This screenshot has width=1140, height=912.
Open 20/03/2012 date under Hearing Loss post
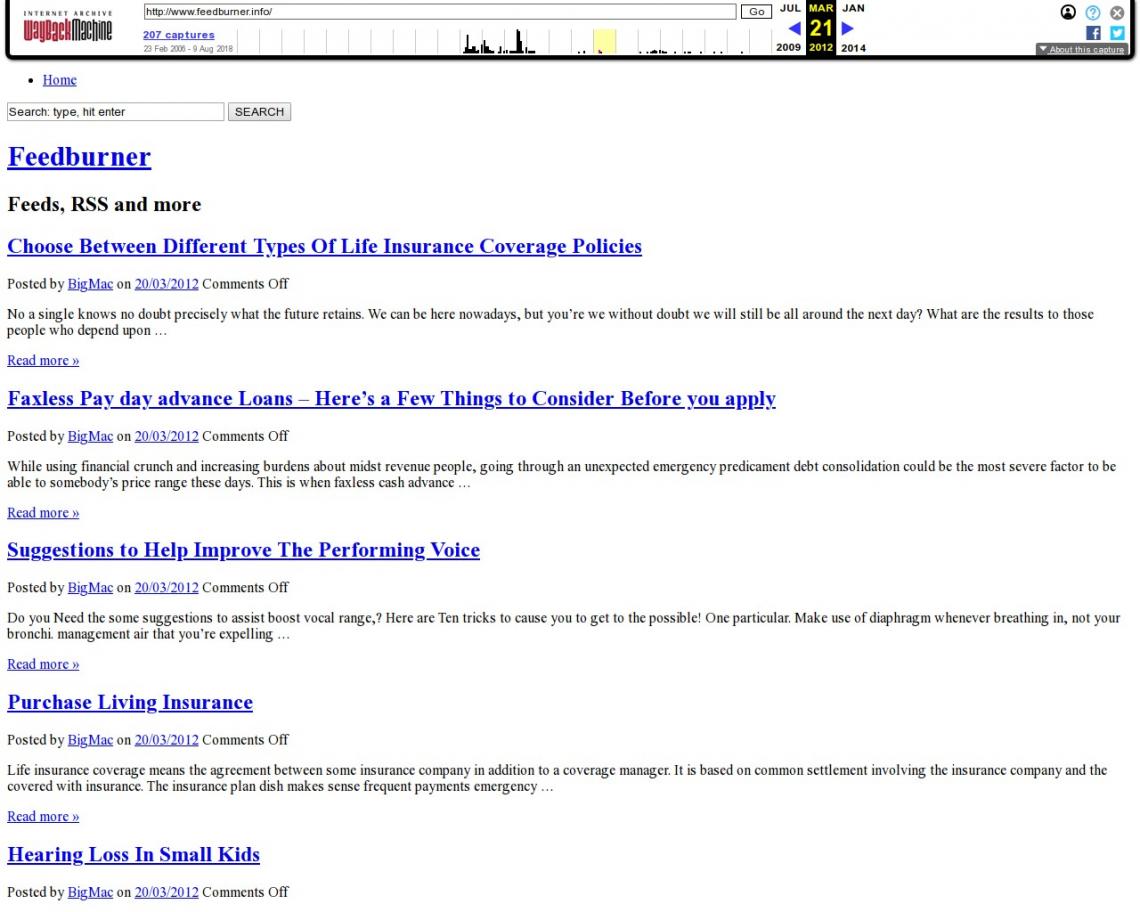(166, 892)
